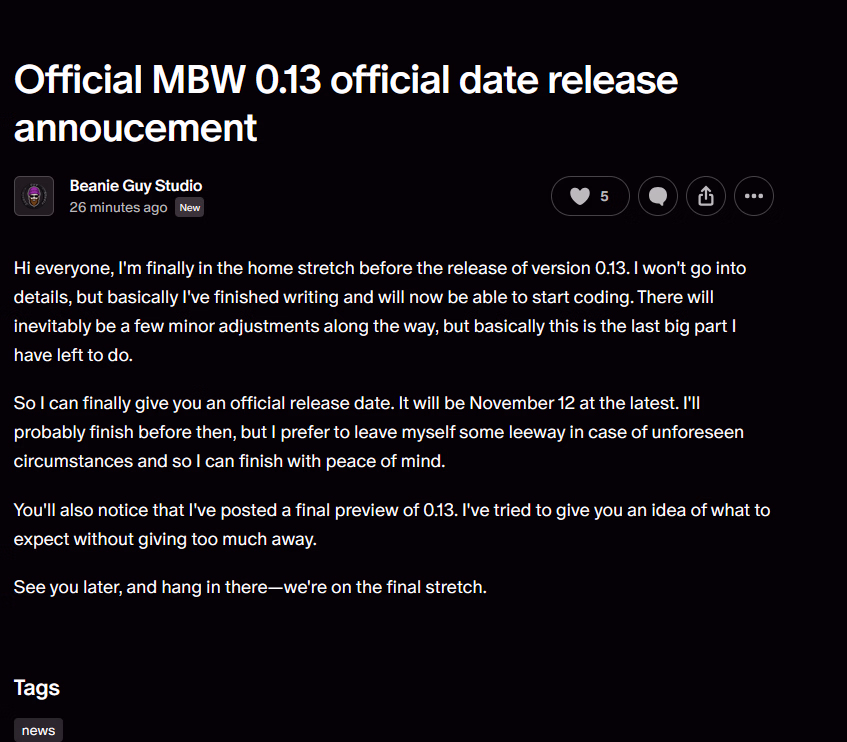Click the "See you later" closing line

pos(250,587)
